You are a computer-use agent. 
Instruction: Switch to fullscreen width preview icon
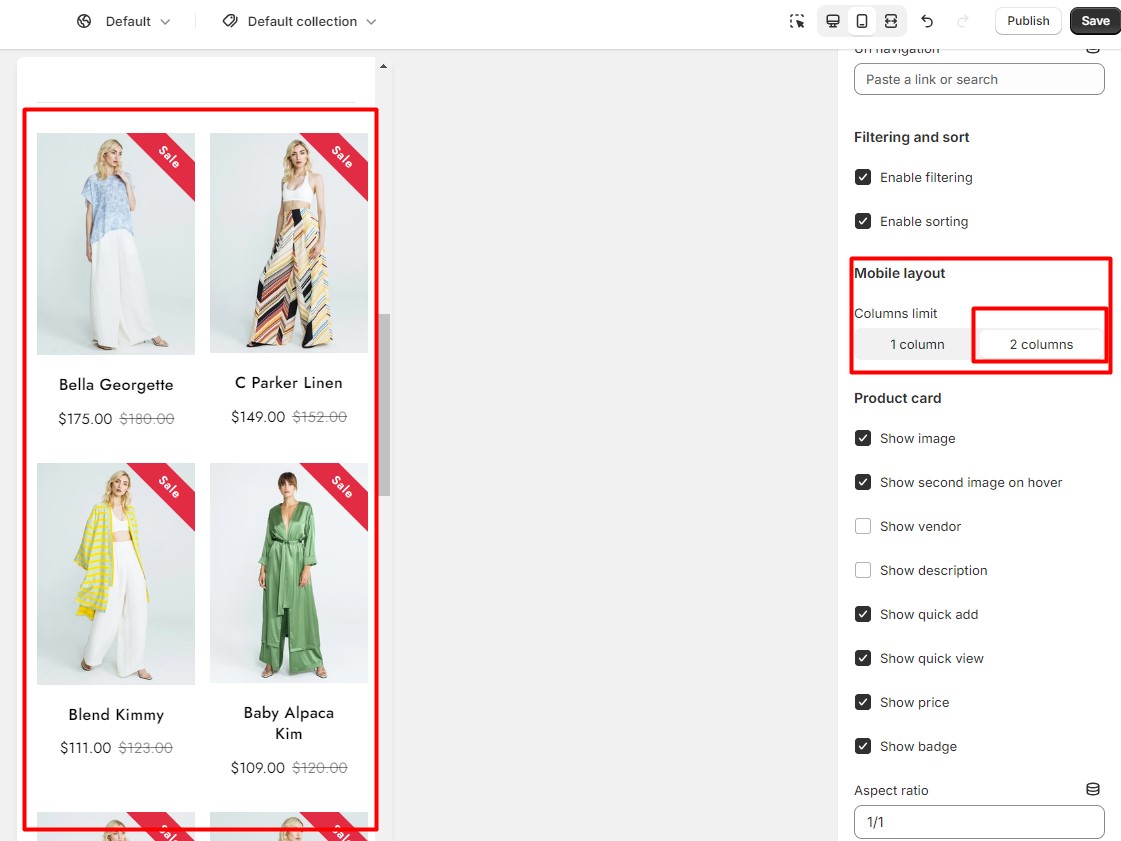[891, 21]
